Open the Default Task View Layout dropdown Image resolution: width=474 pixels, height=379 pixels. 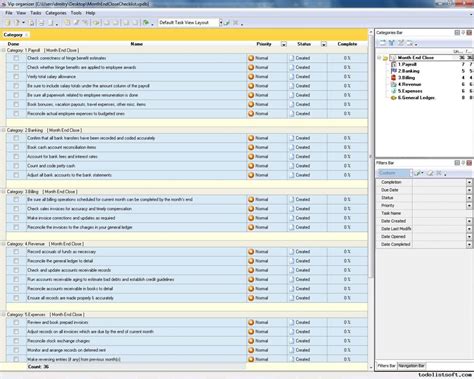pyautogui.click(x=220, y=23)
